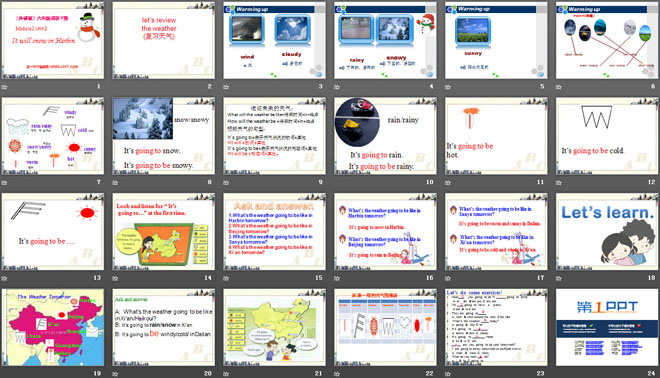660x378 pixels.
Task: Open the 'snow/snowy' slide 8
Action: coord(163,136)
